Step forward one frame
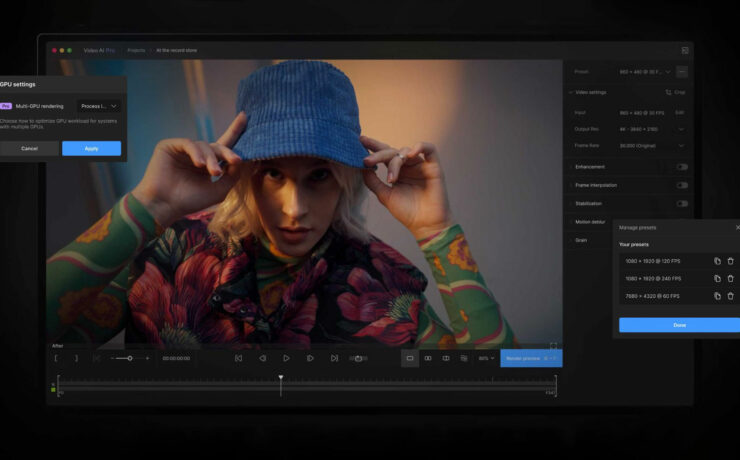Screen dimensions: 740x460 tap(310, 358)
